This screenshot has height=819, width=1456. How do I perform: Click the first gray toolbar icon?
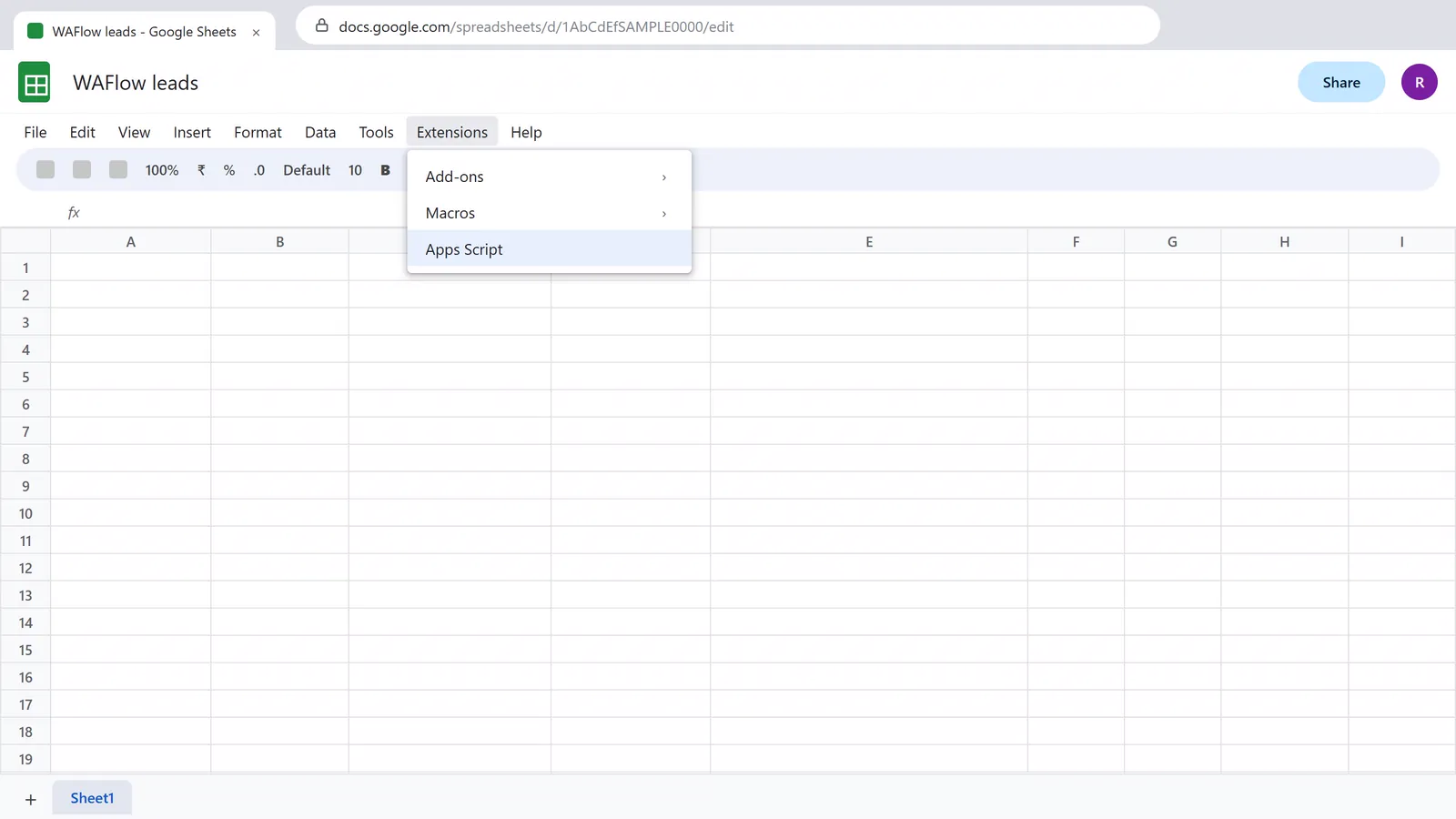point(45,169)
